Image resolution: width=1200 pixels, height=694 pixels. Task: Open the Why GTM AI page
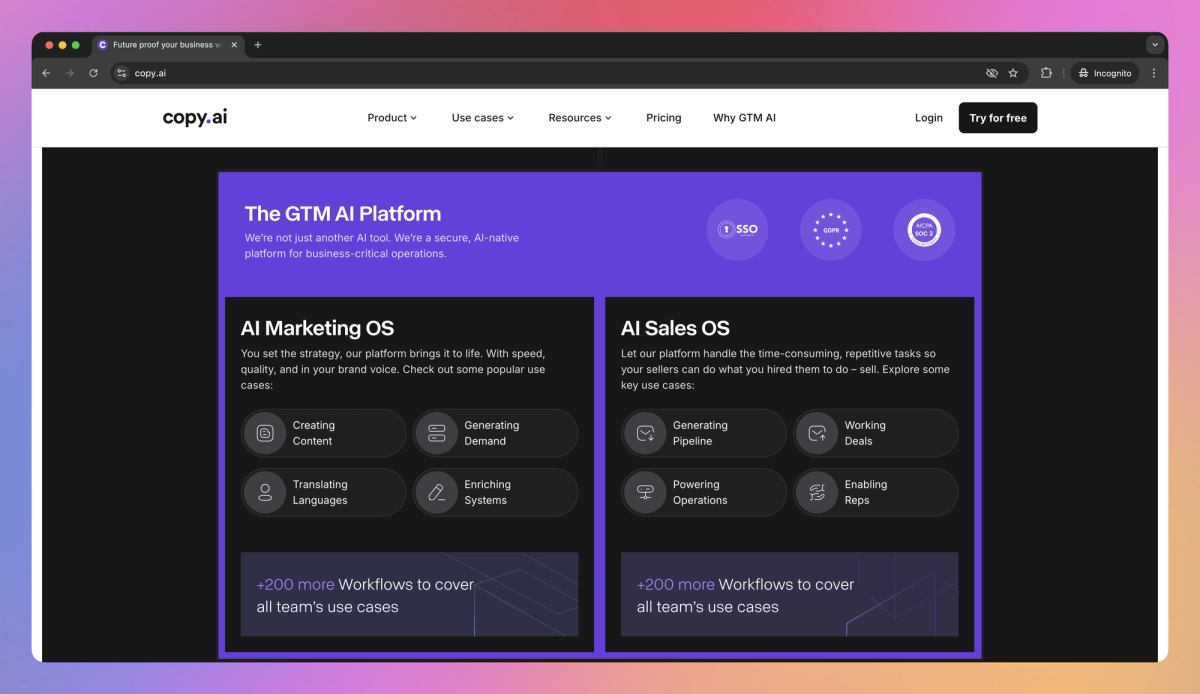pyautogui.click(x=744, y=118)
